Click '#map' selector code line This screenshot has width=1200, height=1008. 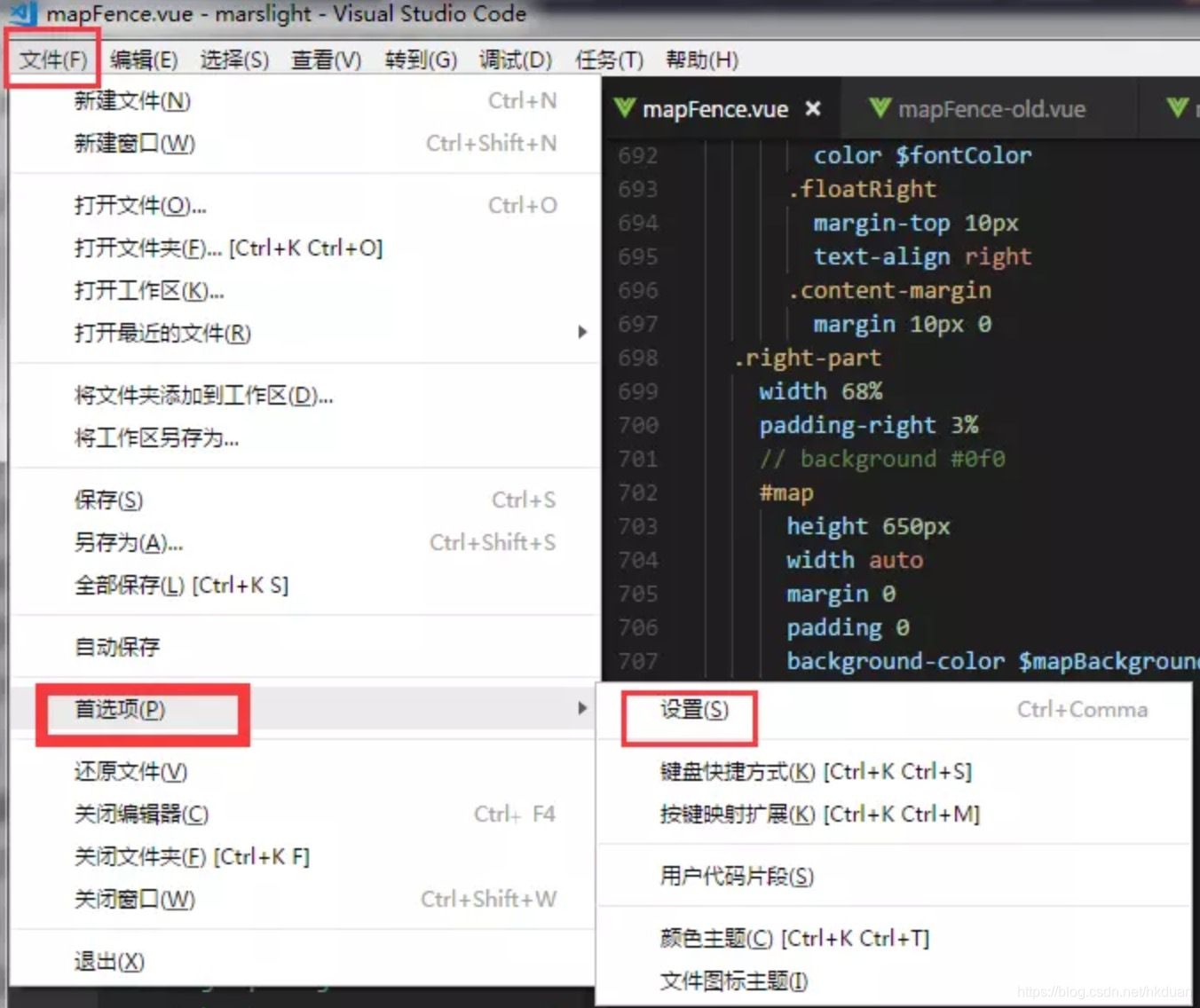tap(786, 492)
